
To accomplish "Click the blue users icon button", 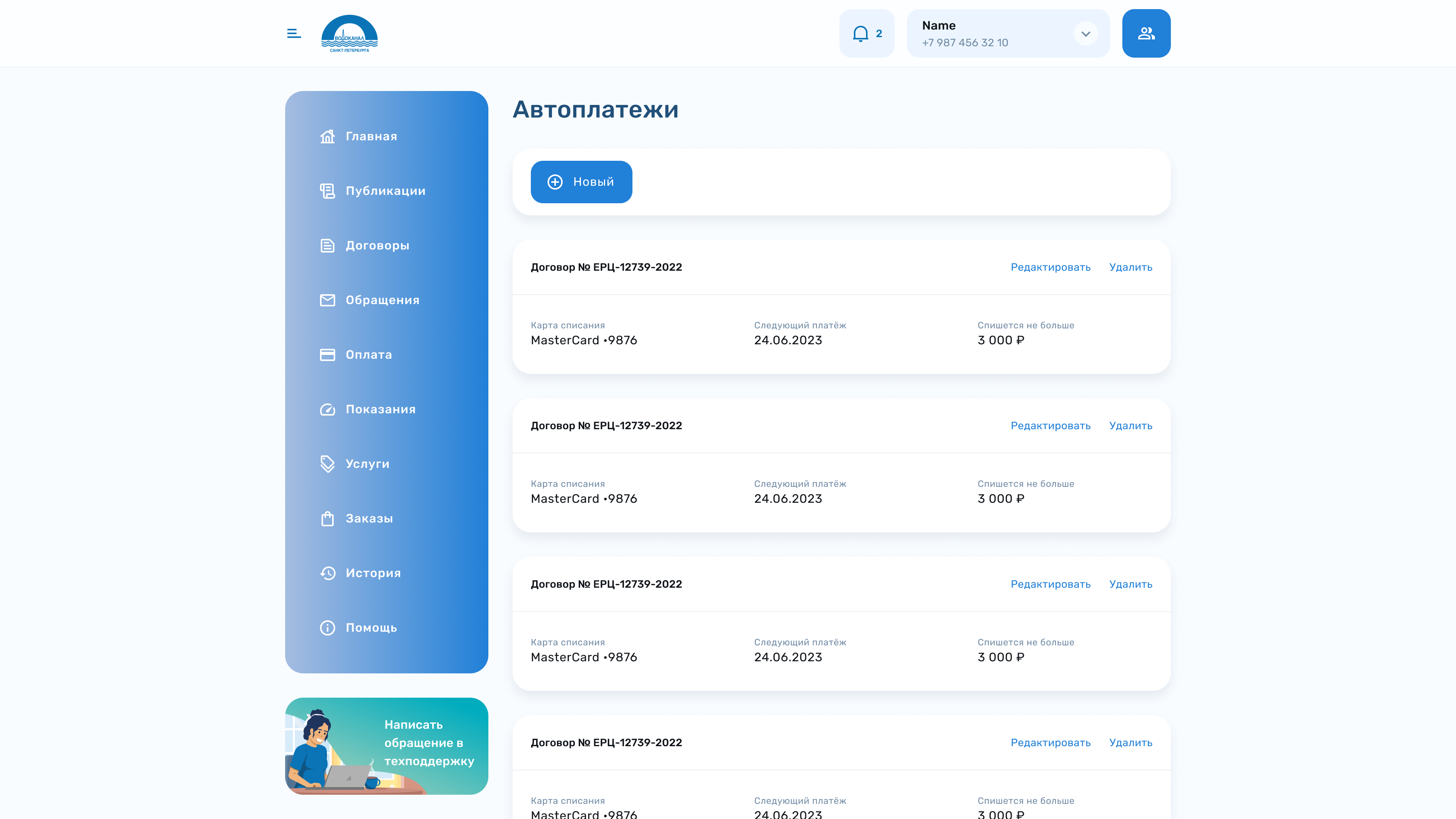I will point(1146,33).
